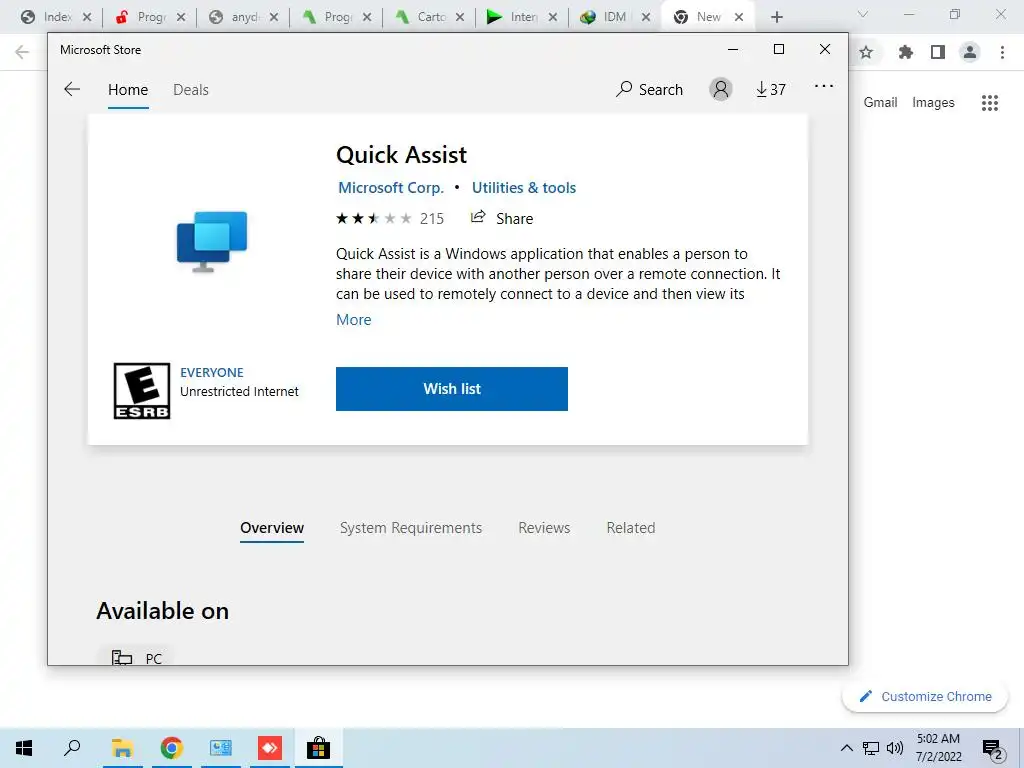
Task: Open a new Chrome tab with plus button
Action: (x=776, y=17)
